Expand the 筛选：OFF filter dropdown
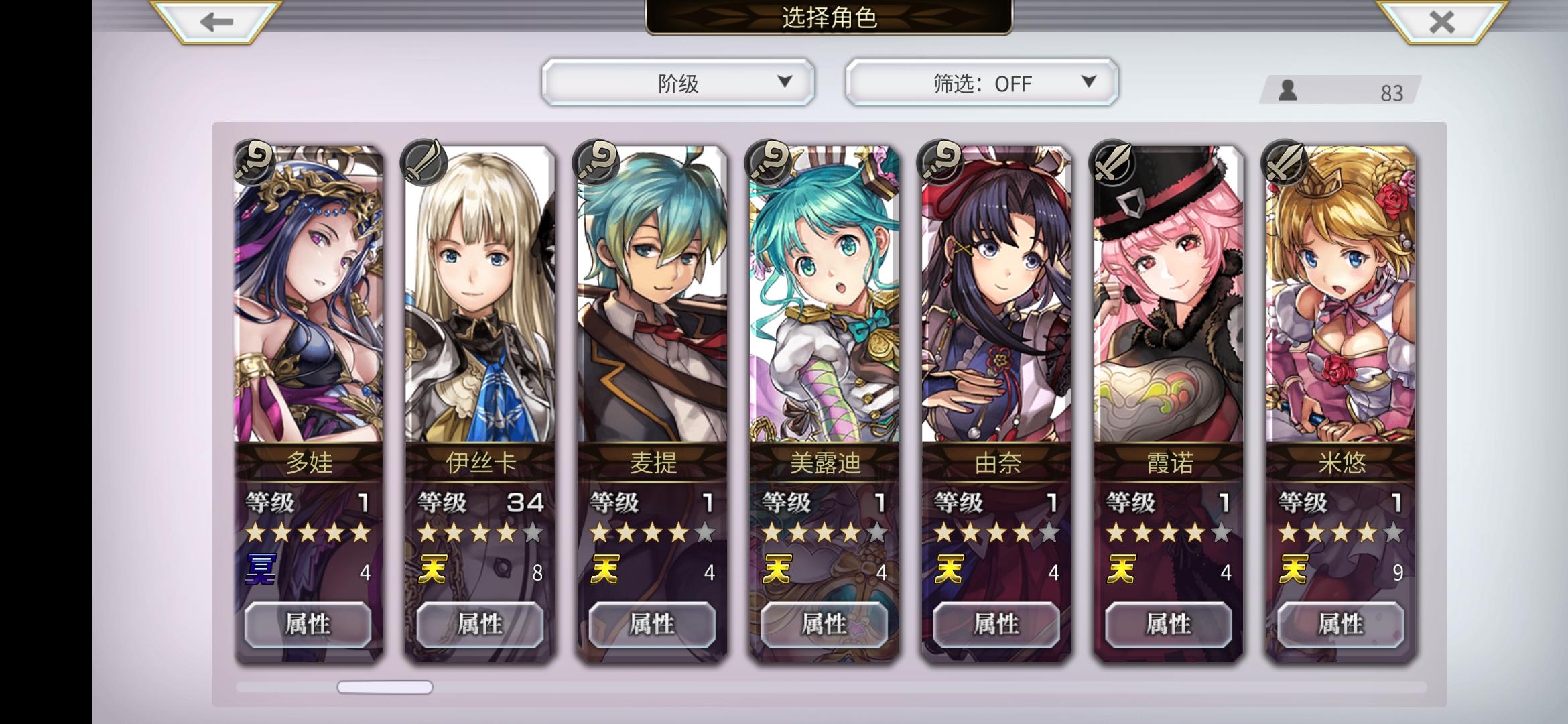 (982, 82)
